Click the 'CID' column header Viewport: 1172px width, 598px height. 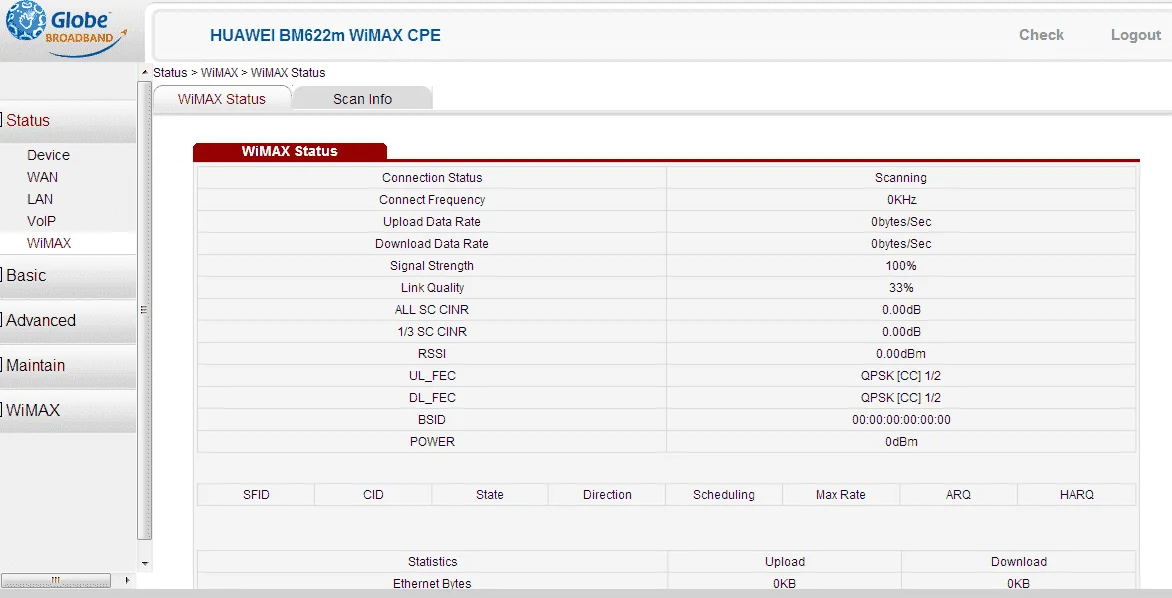[373, 495]
